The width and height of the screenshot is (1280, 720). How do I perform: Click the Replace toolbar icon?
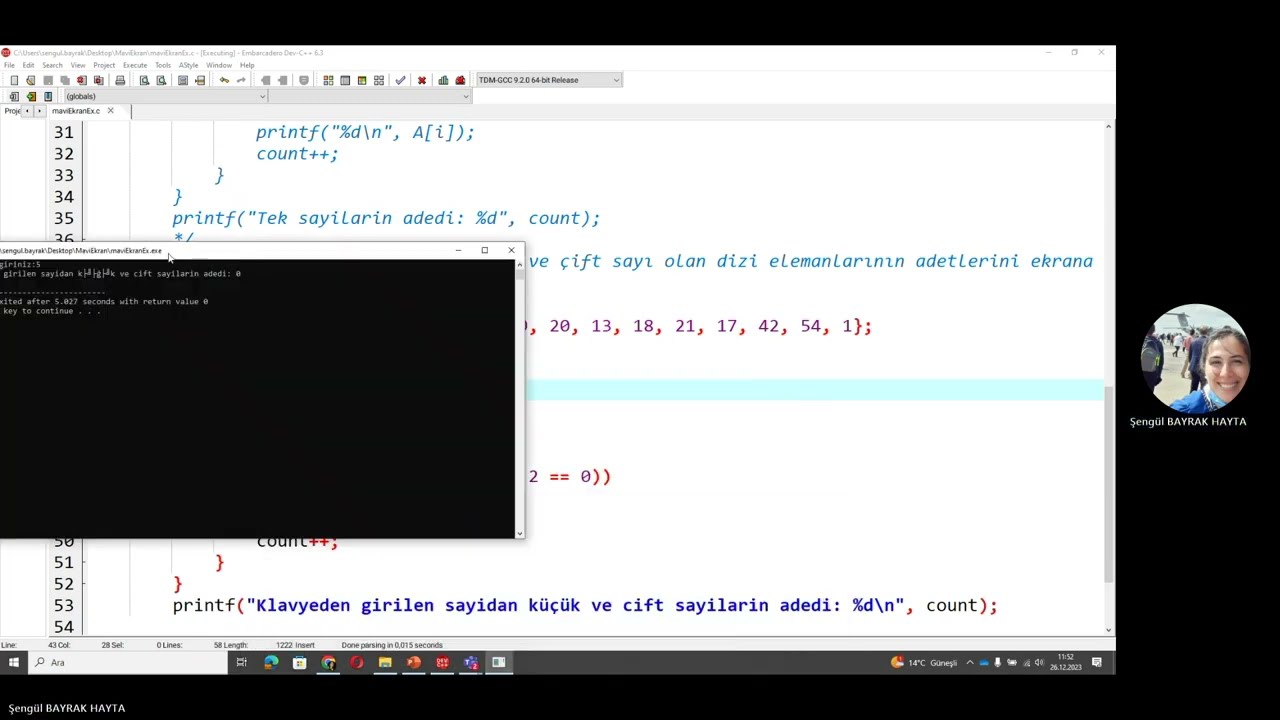pyautogui.click(x=161, y=80)
